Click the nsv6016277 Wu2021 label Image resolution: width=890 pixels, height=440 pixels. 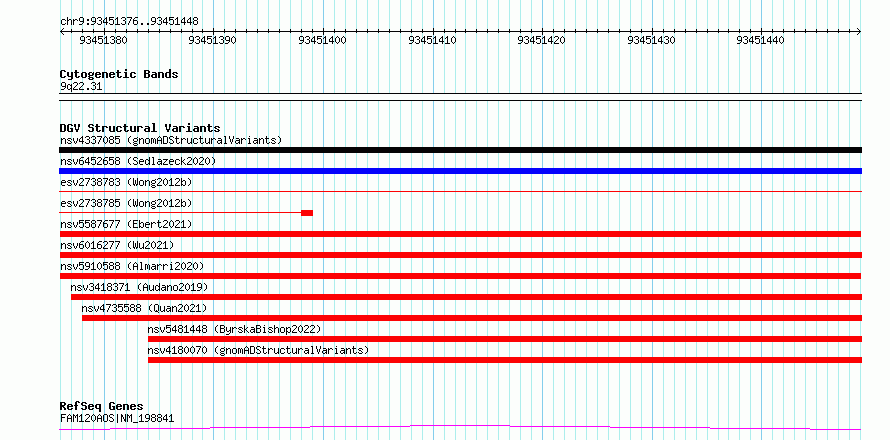click(117, 245)
